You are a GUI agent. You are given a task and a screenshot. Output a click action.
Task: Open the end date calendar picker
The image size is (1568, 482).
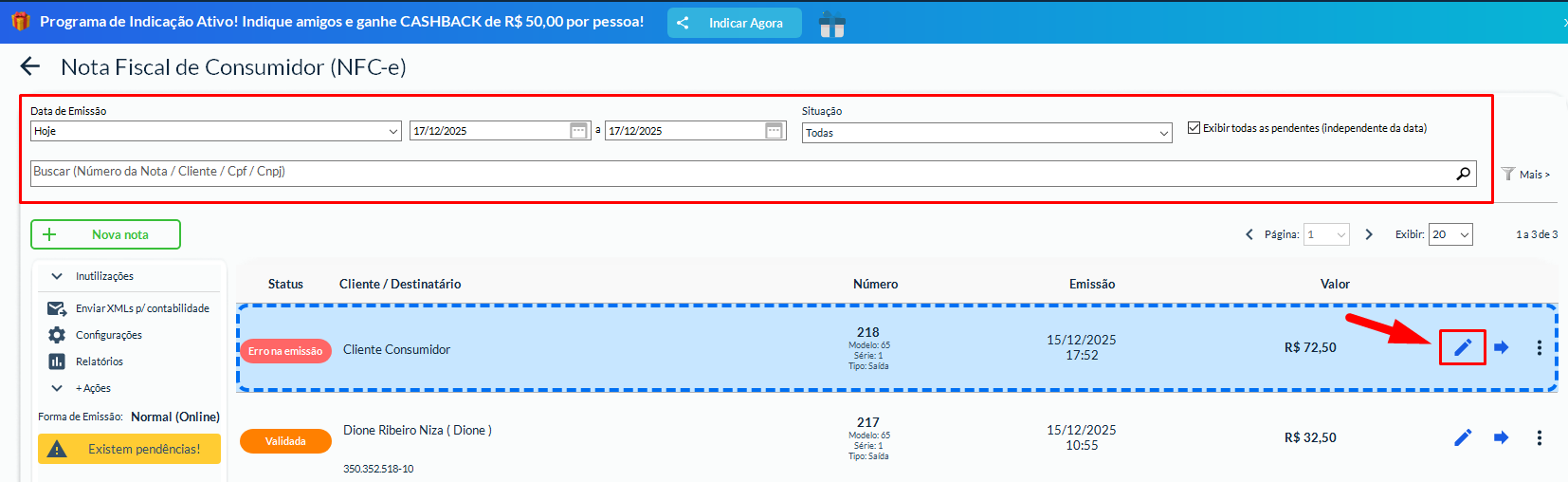[x=774, y=131]
